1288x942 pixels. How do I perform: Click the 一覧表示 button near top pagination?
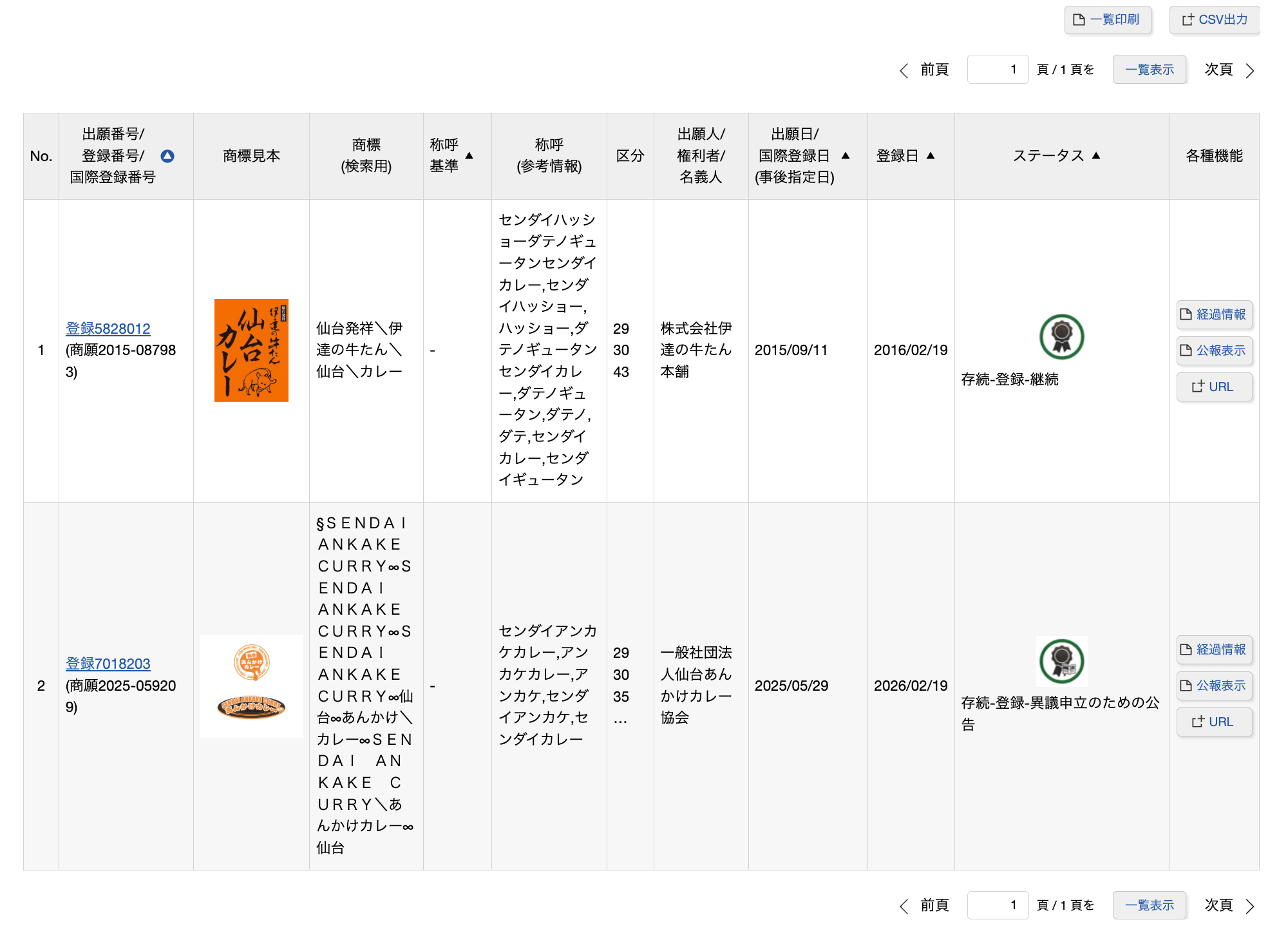tap(1150, 69)
